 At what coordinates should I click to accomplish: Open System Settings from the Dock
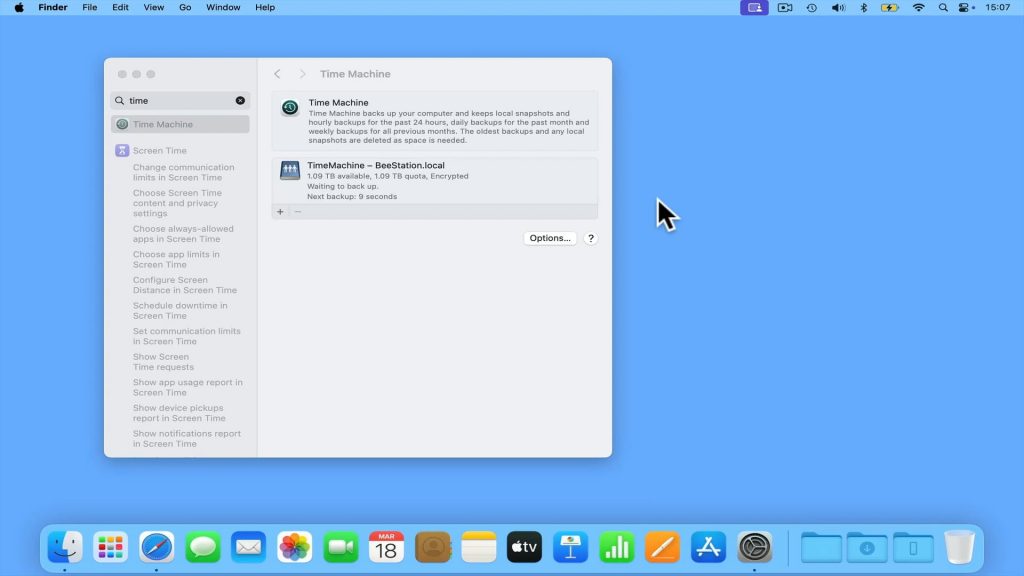[754, 547]
